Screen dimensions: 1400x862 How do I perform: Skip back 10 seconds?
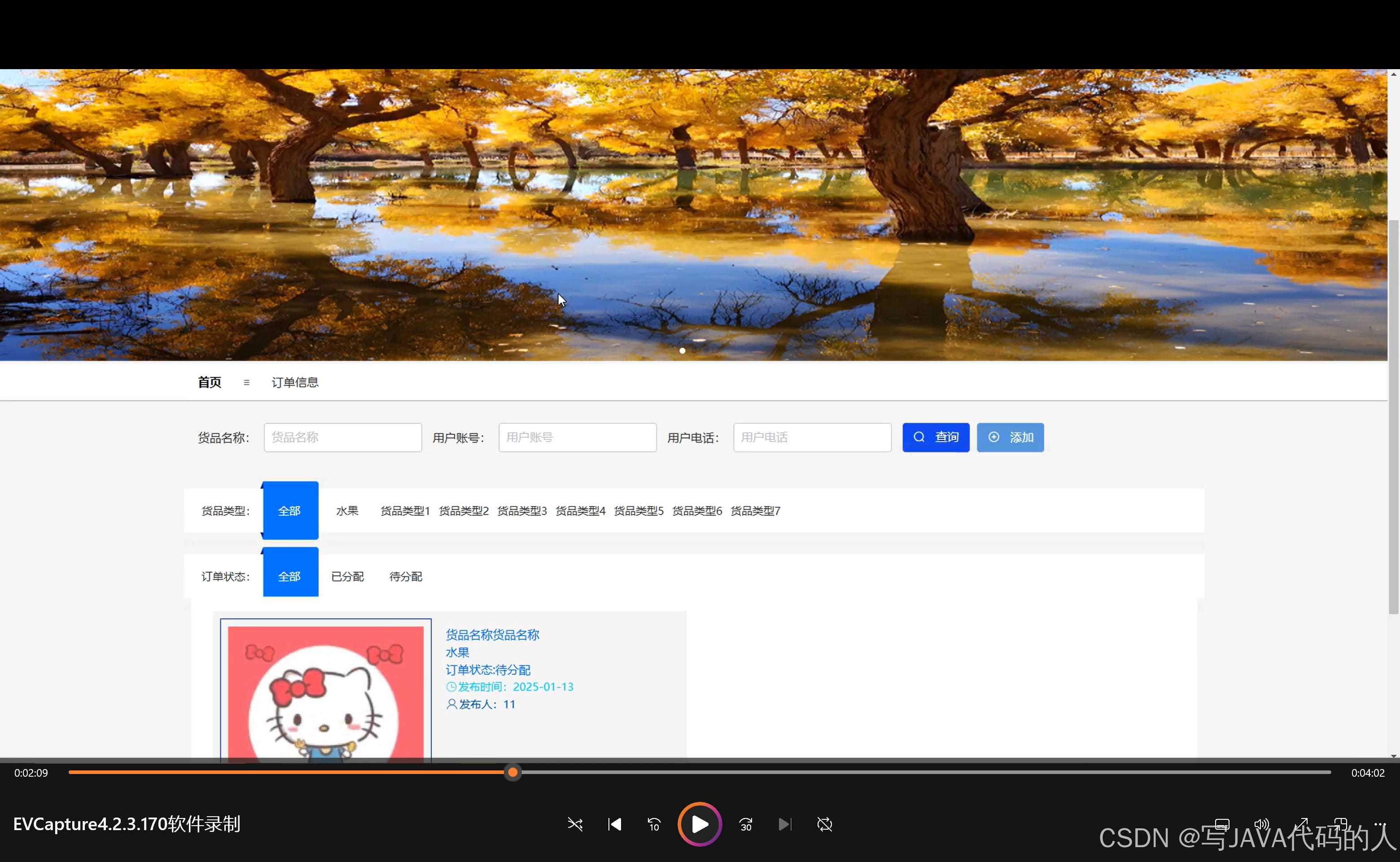click(654, 824)
